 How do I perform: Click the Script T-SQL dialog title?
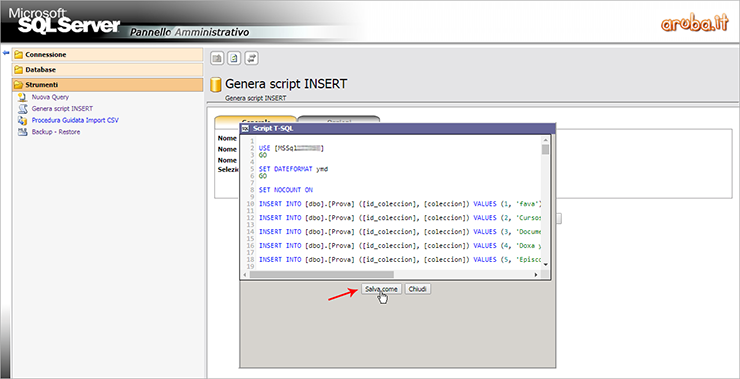click(273, 128)
